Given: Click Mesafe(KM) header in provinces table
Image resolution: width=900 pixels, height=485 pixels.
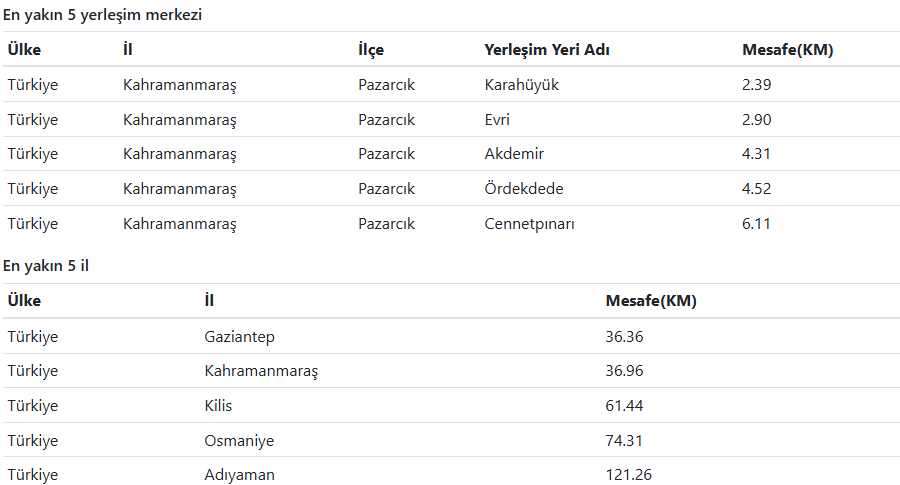Looking at the screenshot, I should point(651,301).
